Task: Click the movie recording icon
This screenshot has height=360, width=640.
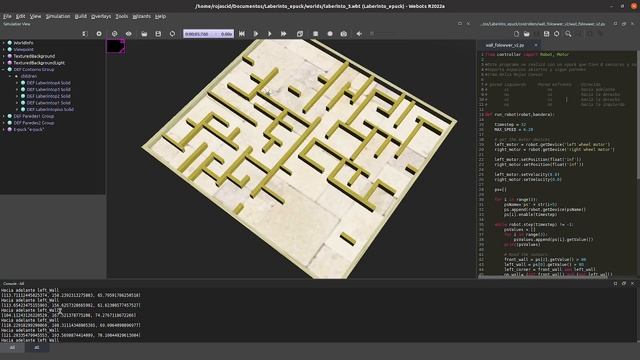Action: coord(316,34)
